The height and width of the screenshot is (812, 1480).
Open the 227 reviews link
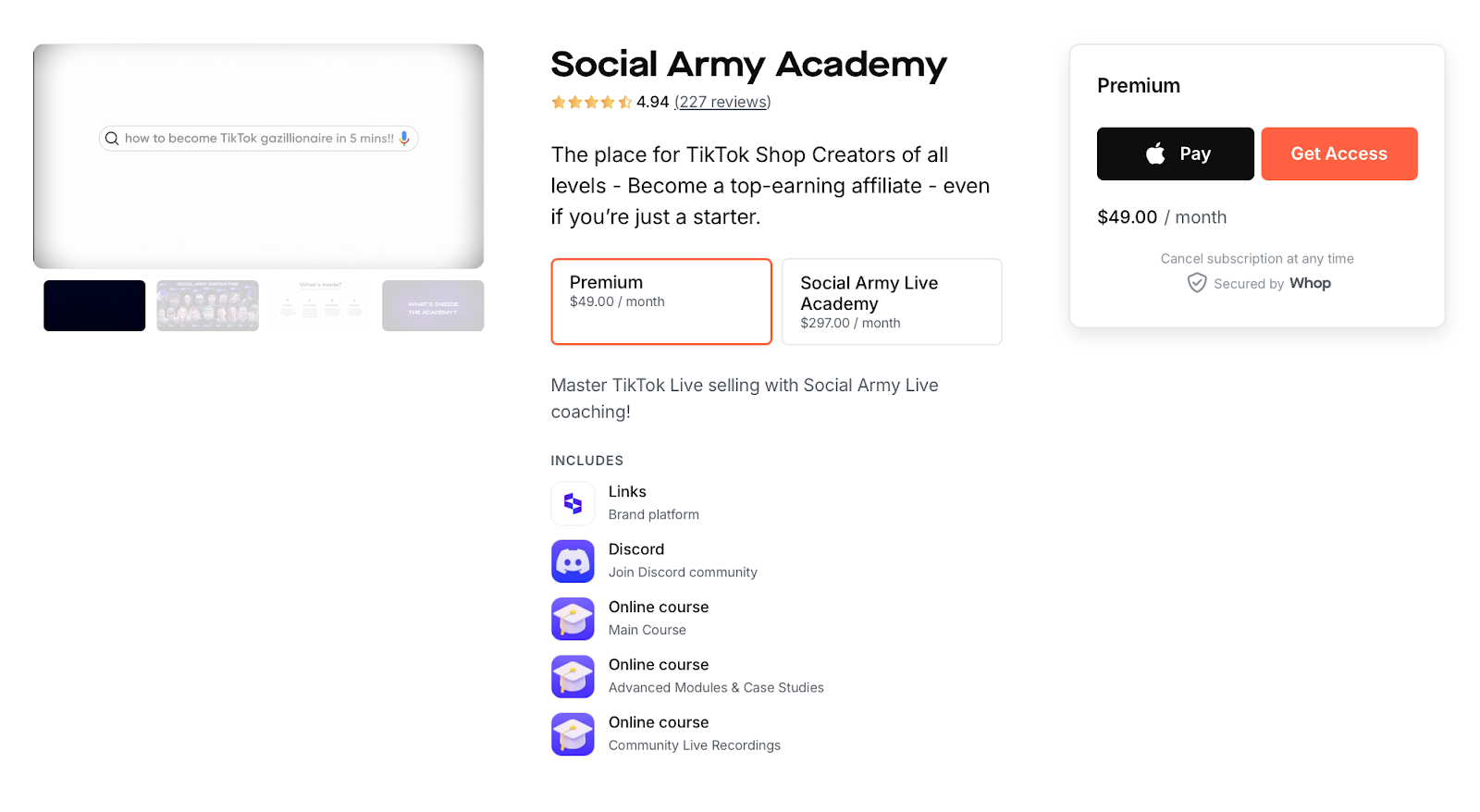pyautogui.click(x=721, y=102)
